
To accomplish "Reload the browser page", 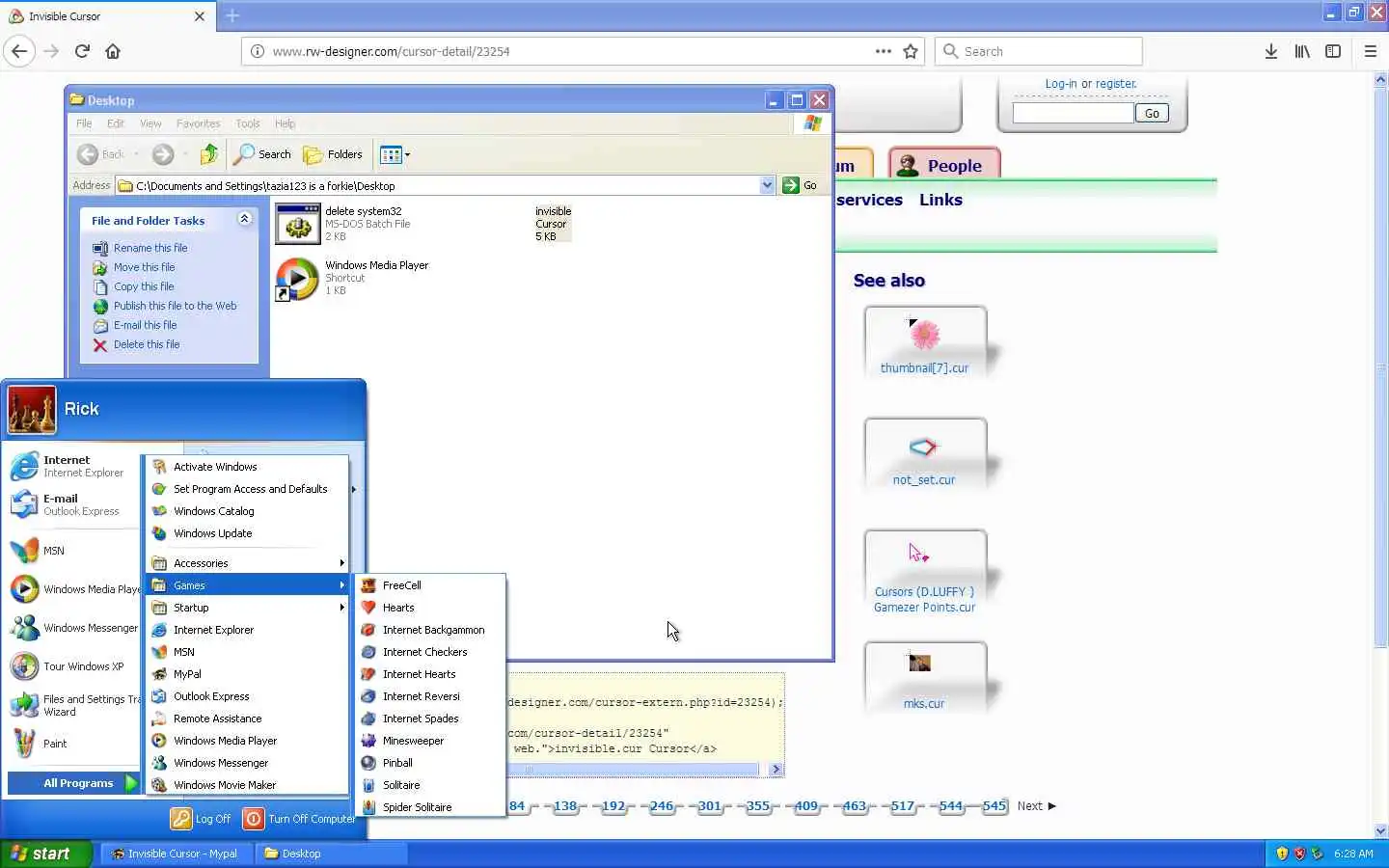I will [x=82, y=51].
